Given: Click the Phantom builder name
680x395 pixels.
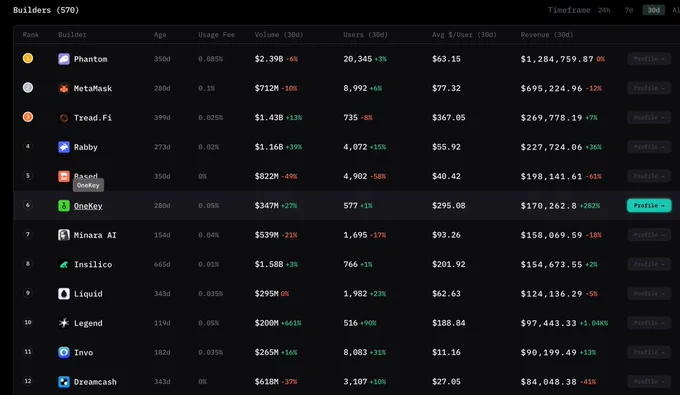Looking at the screenshot, I should [x=91, y=59].
